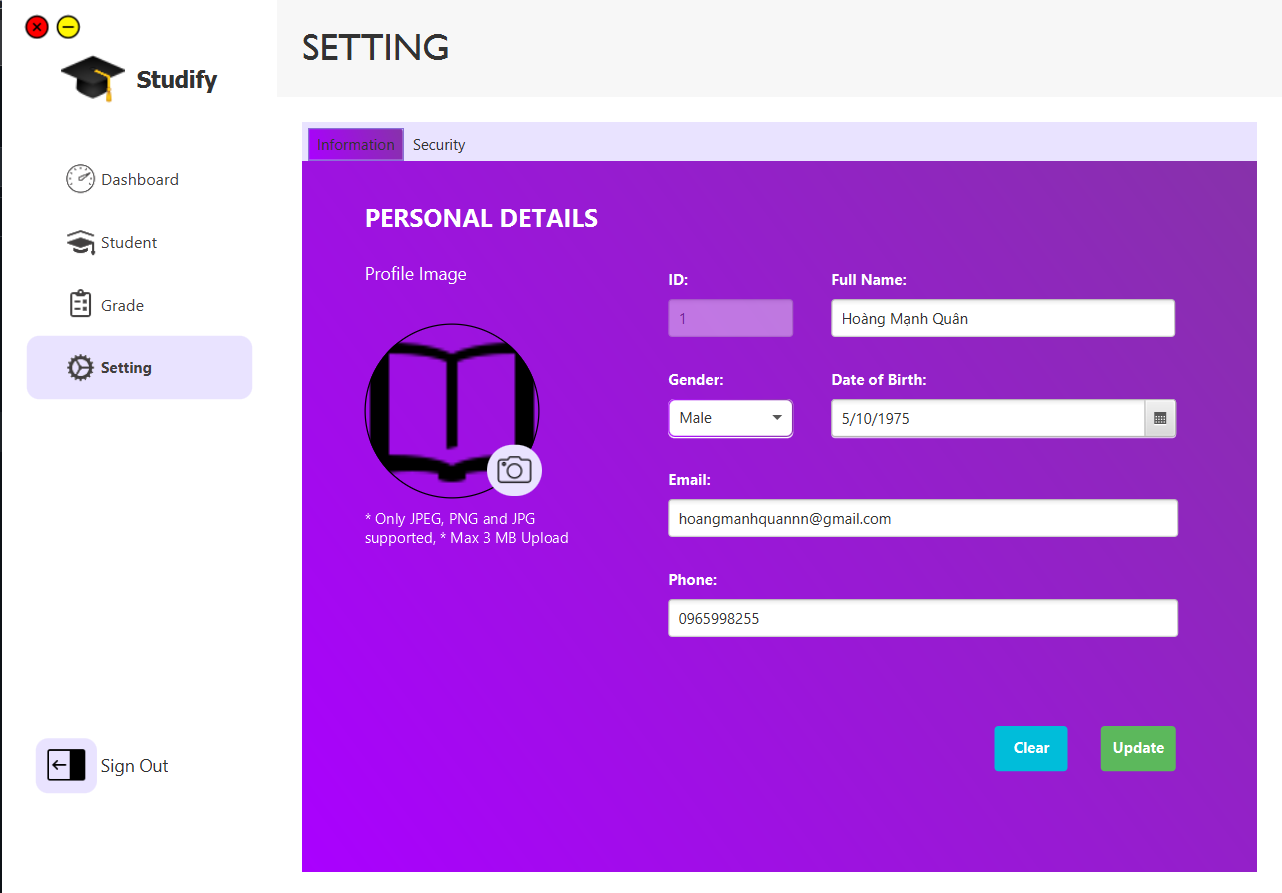Open the Student menu item

(139, 242)
